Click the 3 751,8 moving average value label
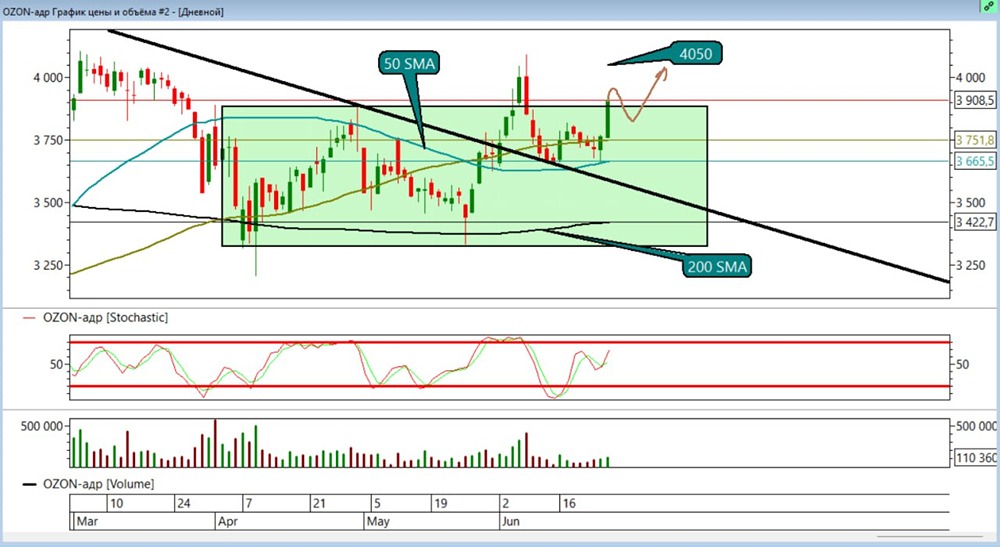This screenshot has height=547, width=1000. (974, 140)
